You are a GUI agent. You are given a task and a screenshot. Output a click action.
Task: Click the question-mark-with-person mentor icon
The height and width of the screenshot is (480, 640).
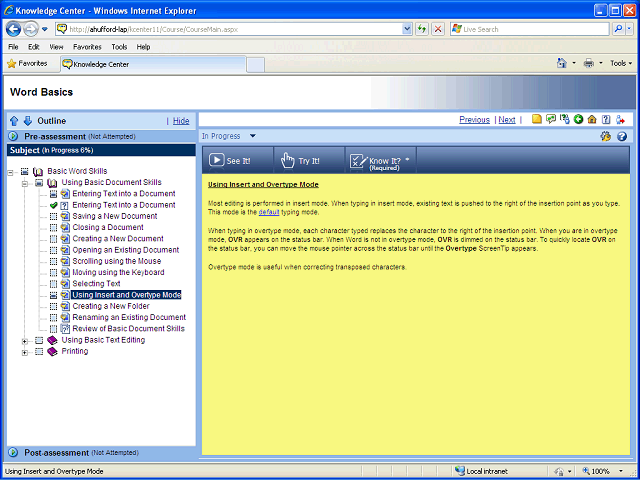(x=564, y=119)
